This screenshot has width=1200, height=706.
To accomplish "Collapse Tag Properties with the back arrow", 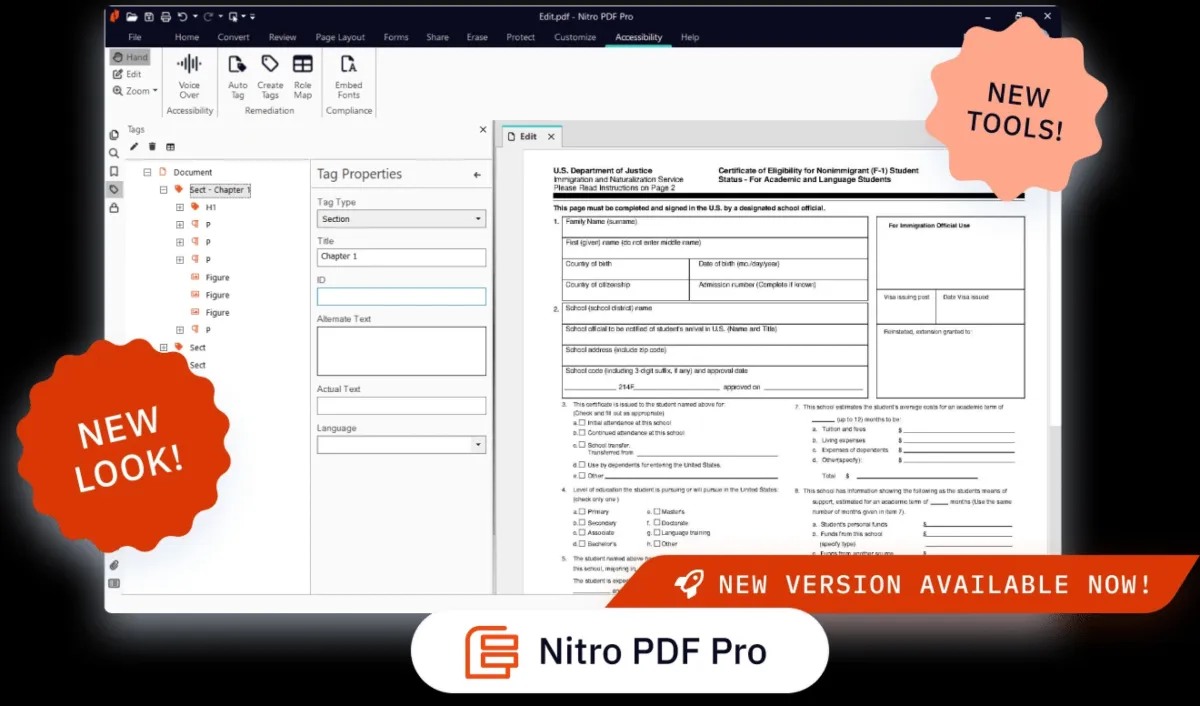I will pos(479,175).
